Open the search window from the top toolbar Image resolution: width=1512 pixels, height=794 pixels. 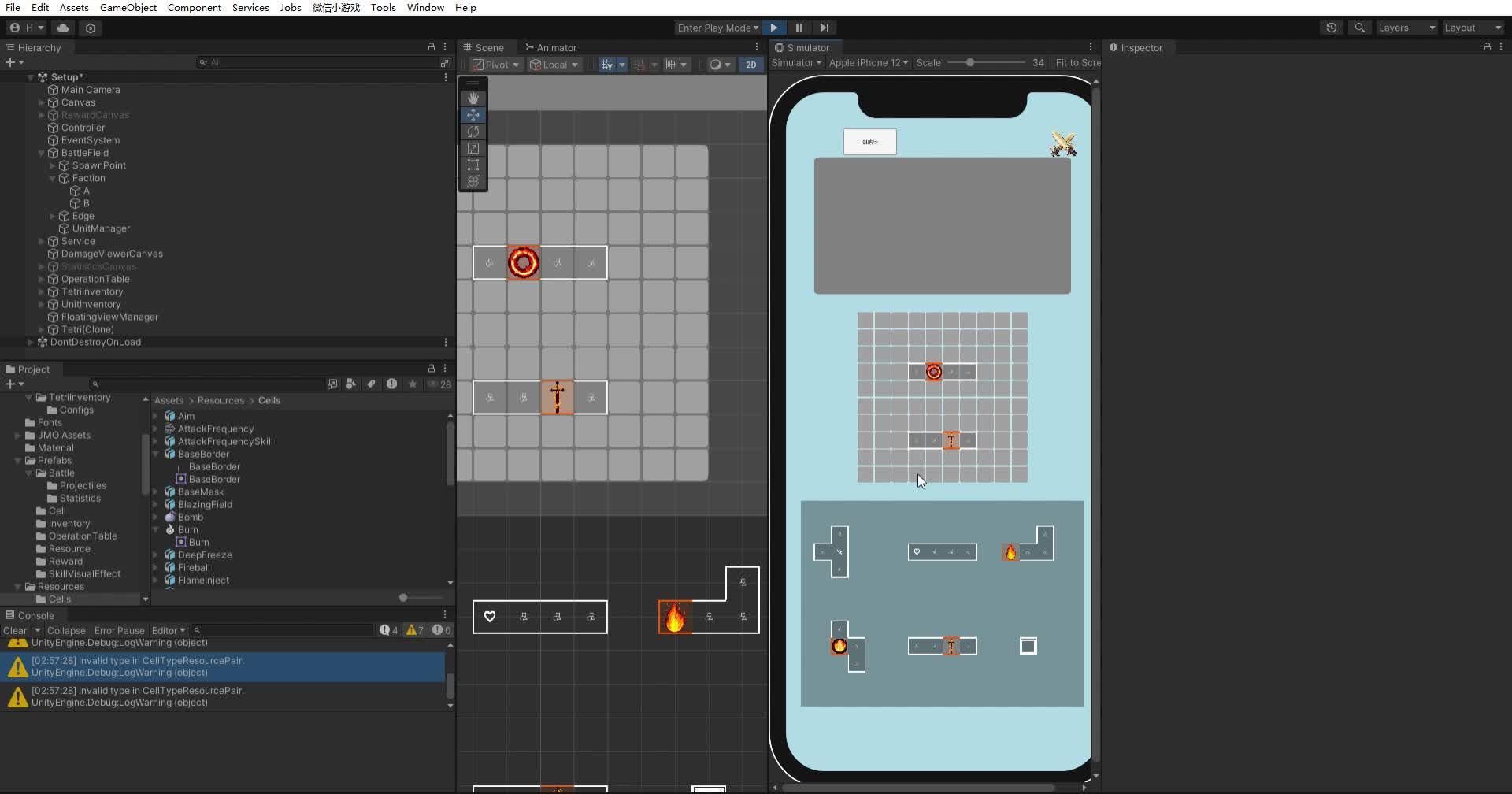pyautogui.click(x=1360, y=28)
